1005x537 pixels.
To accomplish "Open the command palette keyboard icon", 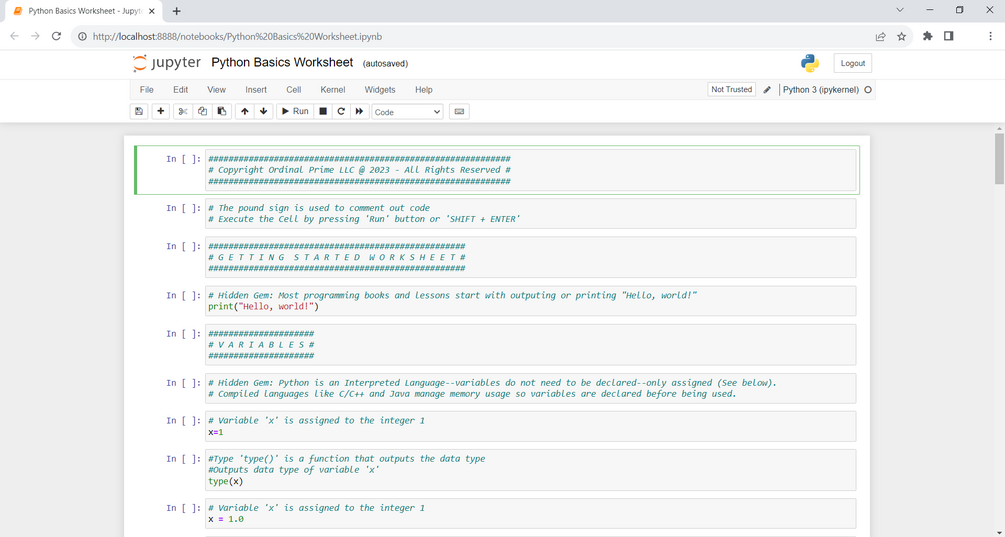I will [x=459, y=112].
